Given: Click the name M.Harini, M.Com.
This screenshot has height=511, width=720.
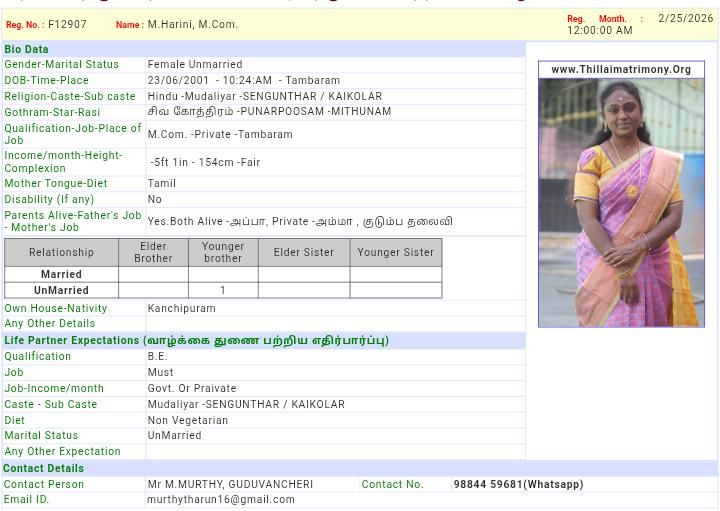Looking at the screenshot, I should [193, 24].
